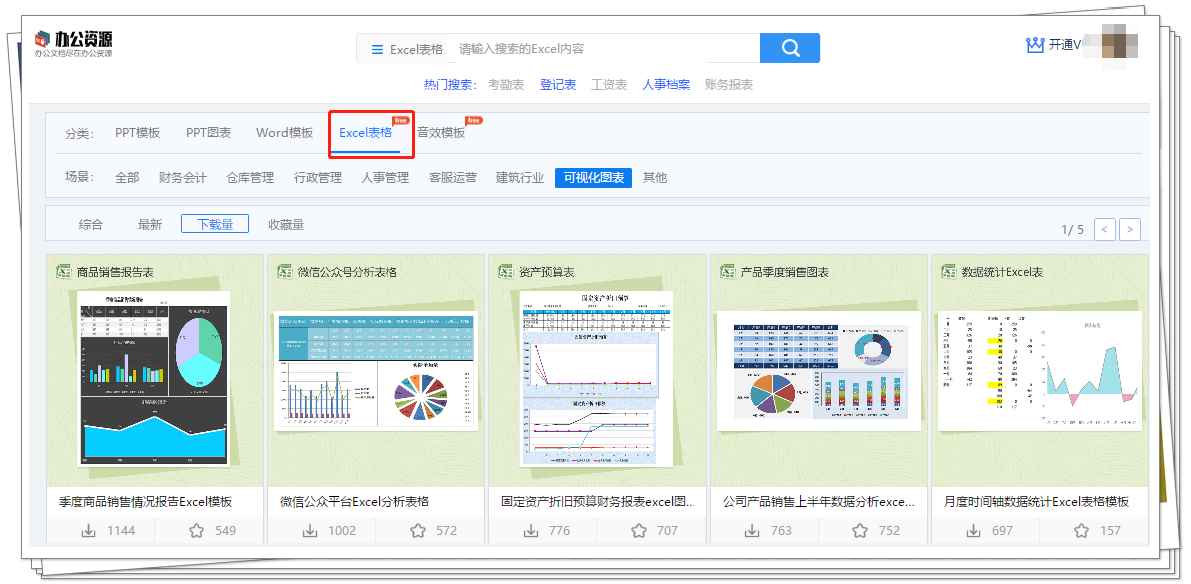Click the blue search magnifier icon
The height and width of the screenshot is (584, 1191).
tap(790, 47)
